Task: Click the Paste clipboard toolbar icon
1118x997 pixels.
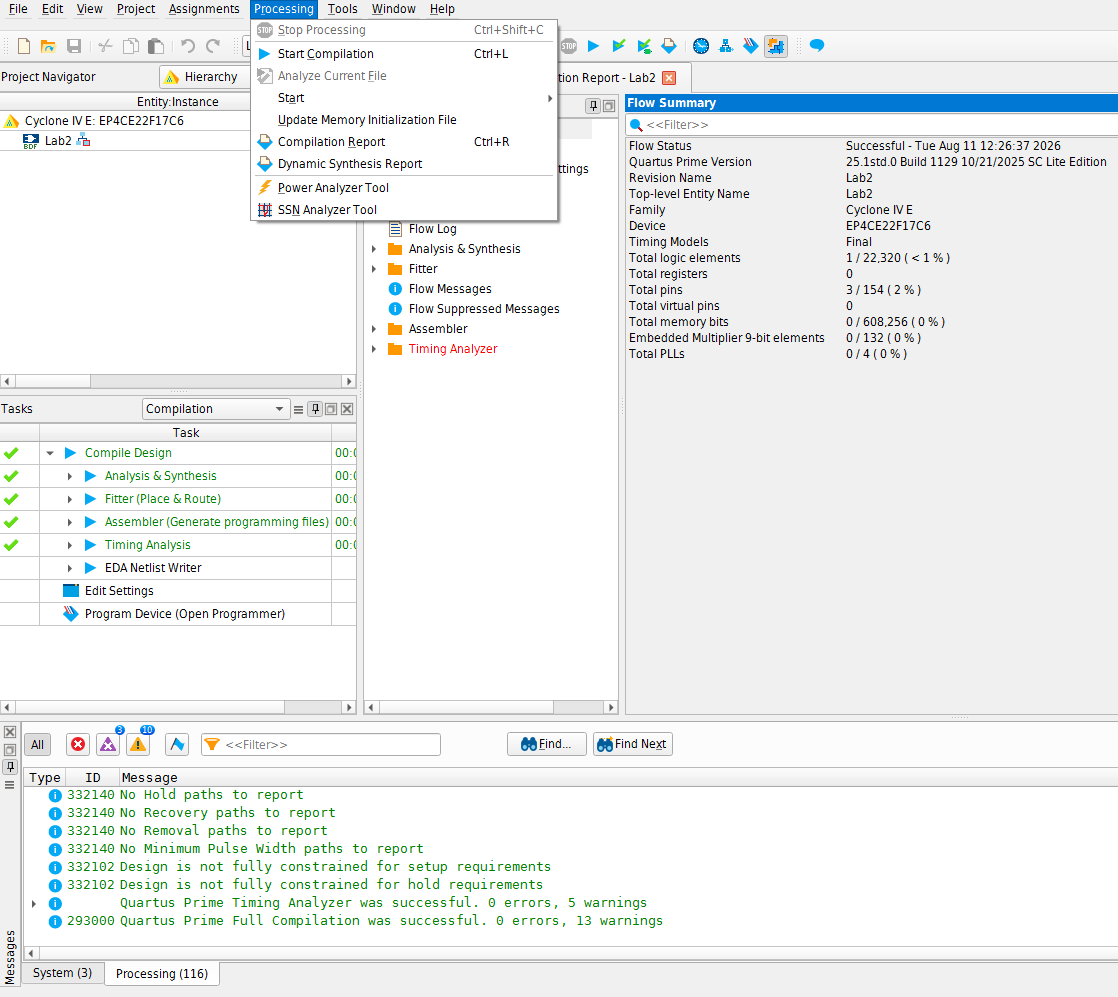Action: (155, 46)
